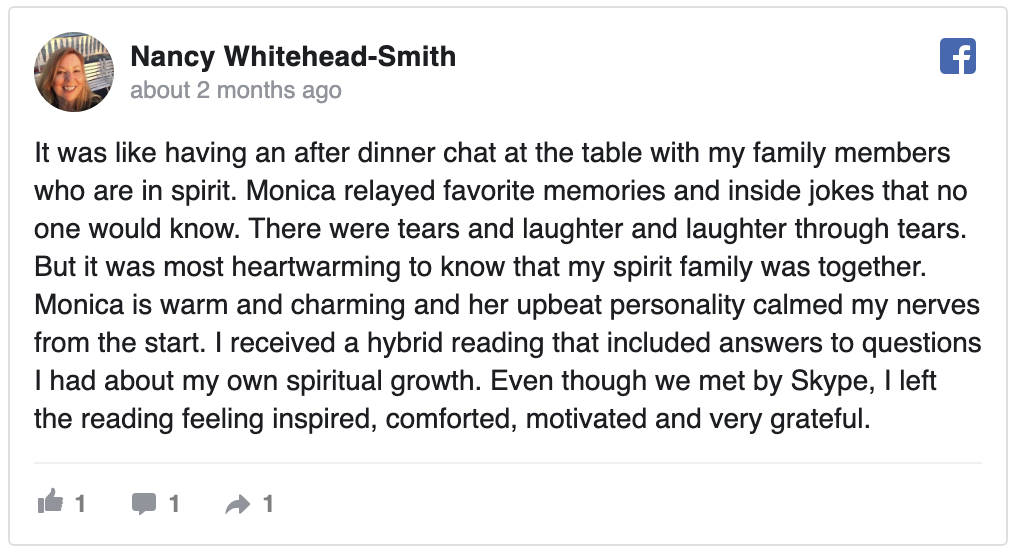Open Nancy Whitehead-Smith's profile photo

(x=73, y=73)
